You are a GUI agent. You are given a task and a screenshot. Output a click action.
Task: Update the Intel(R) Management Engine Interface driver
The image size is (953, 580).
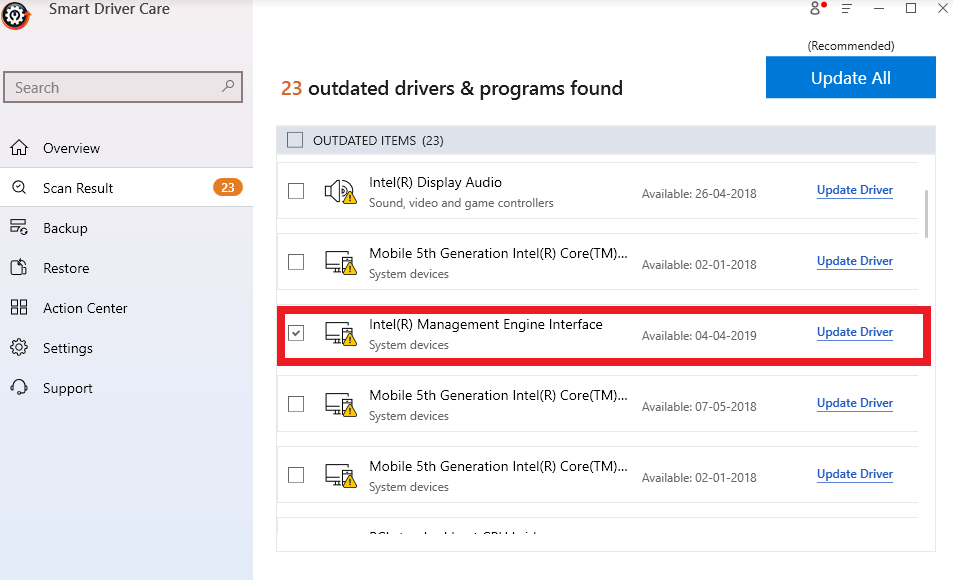click(x=854, y=332)
